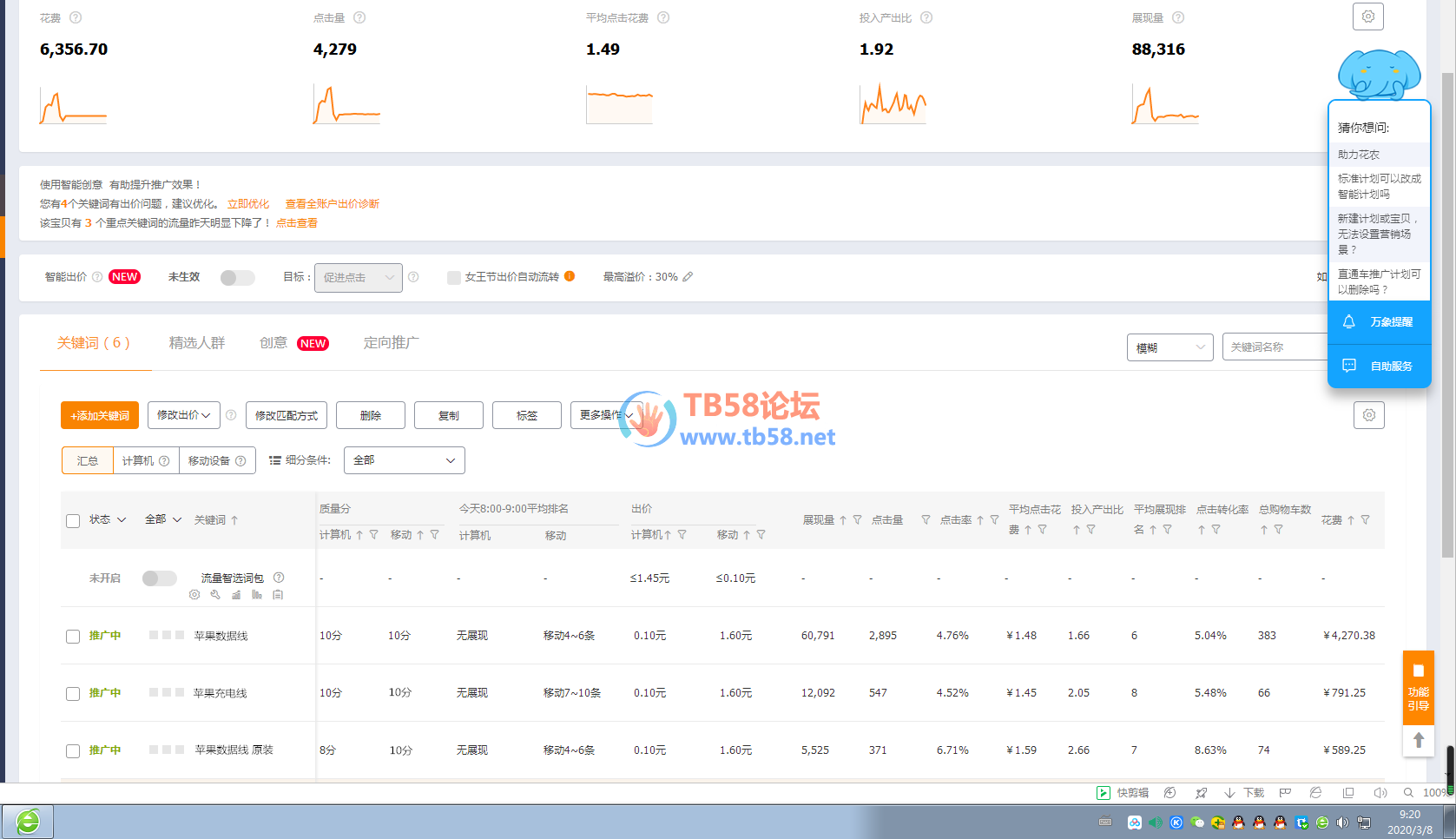The image size is (1456, 839).
Task: Click the rocket accelerate icon in status bar
Action: [x=1201, y=793]
